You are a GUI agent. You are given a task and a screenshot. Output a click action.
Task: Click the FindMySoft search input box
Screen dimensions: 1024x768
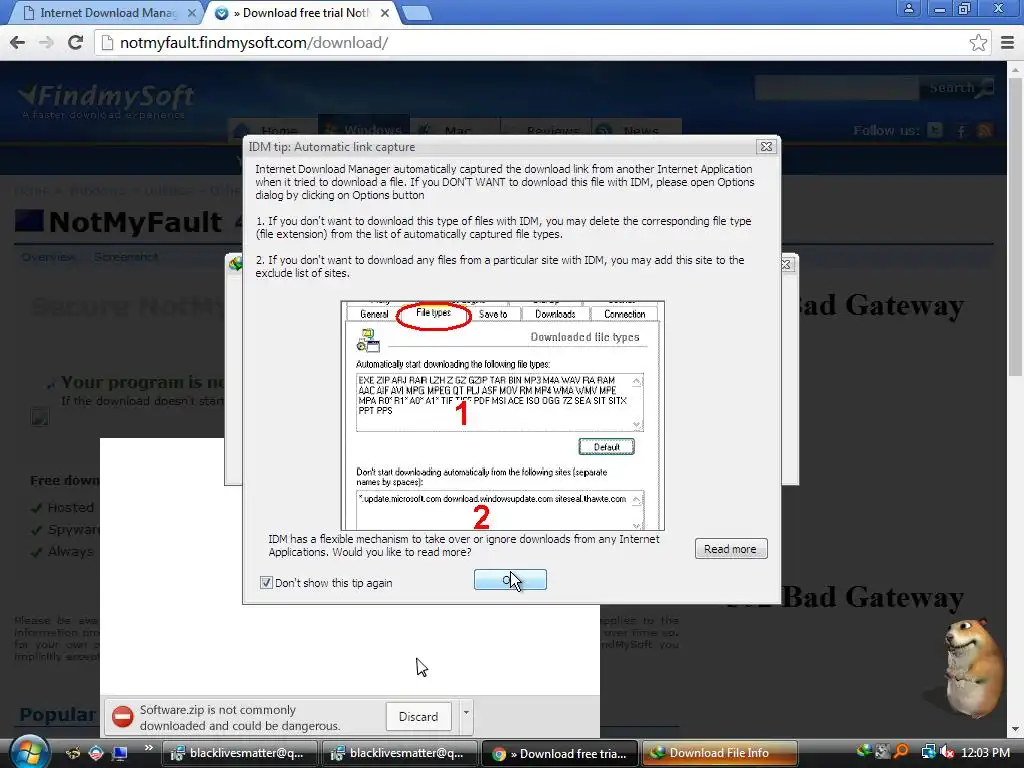(x=837, y=88)
